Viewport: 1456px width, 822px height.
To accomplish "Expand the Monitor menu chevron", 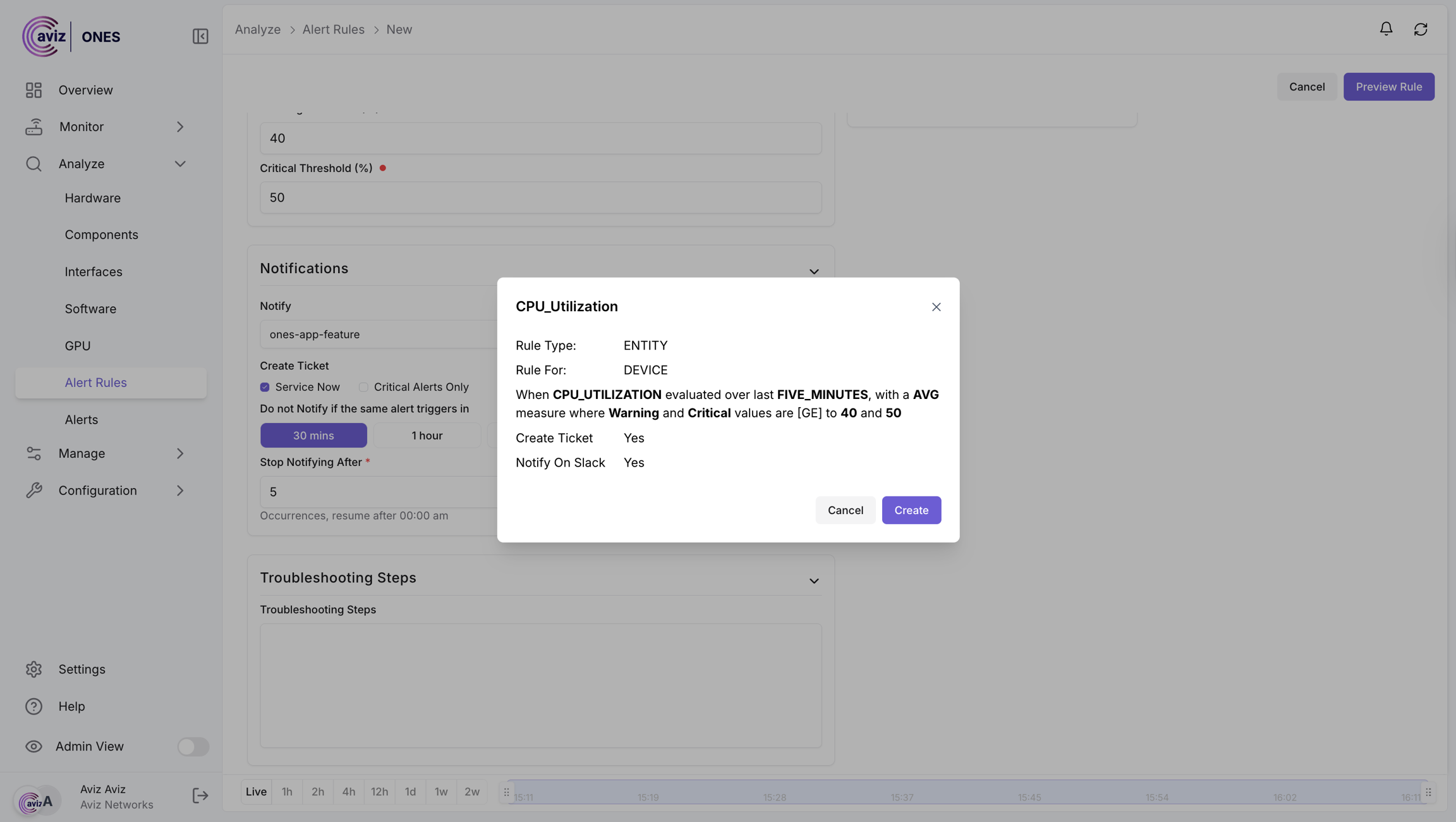I will coord(180,127).
